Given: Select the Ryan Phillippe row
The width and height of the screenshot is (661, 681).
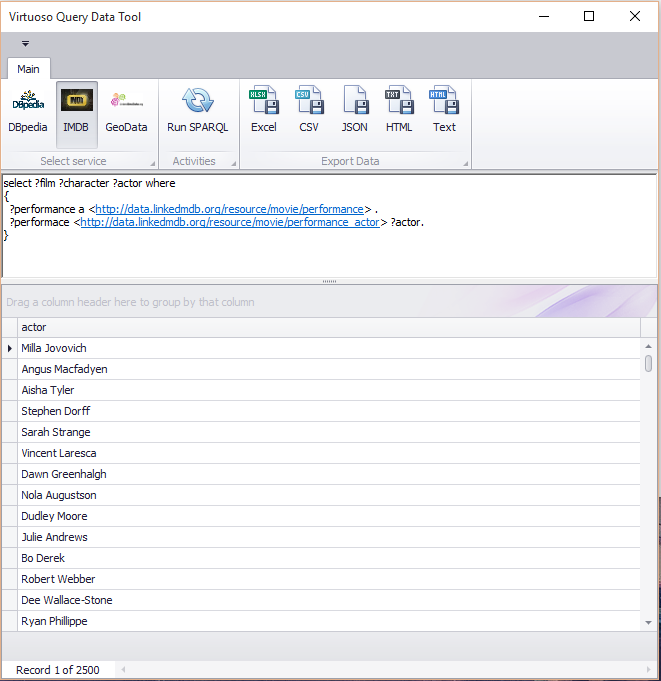Looking at the screenshot, I should pos(329,621).
